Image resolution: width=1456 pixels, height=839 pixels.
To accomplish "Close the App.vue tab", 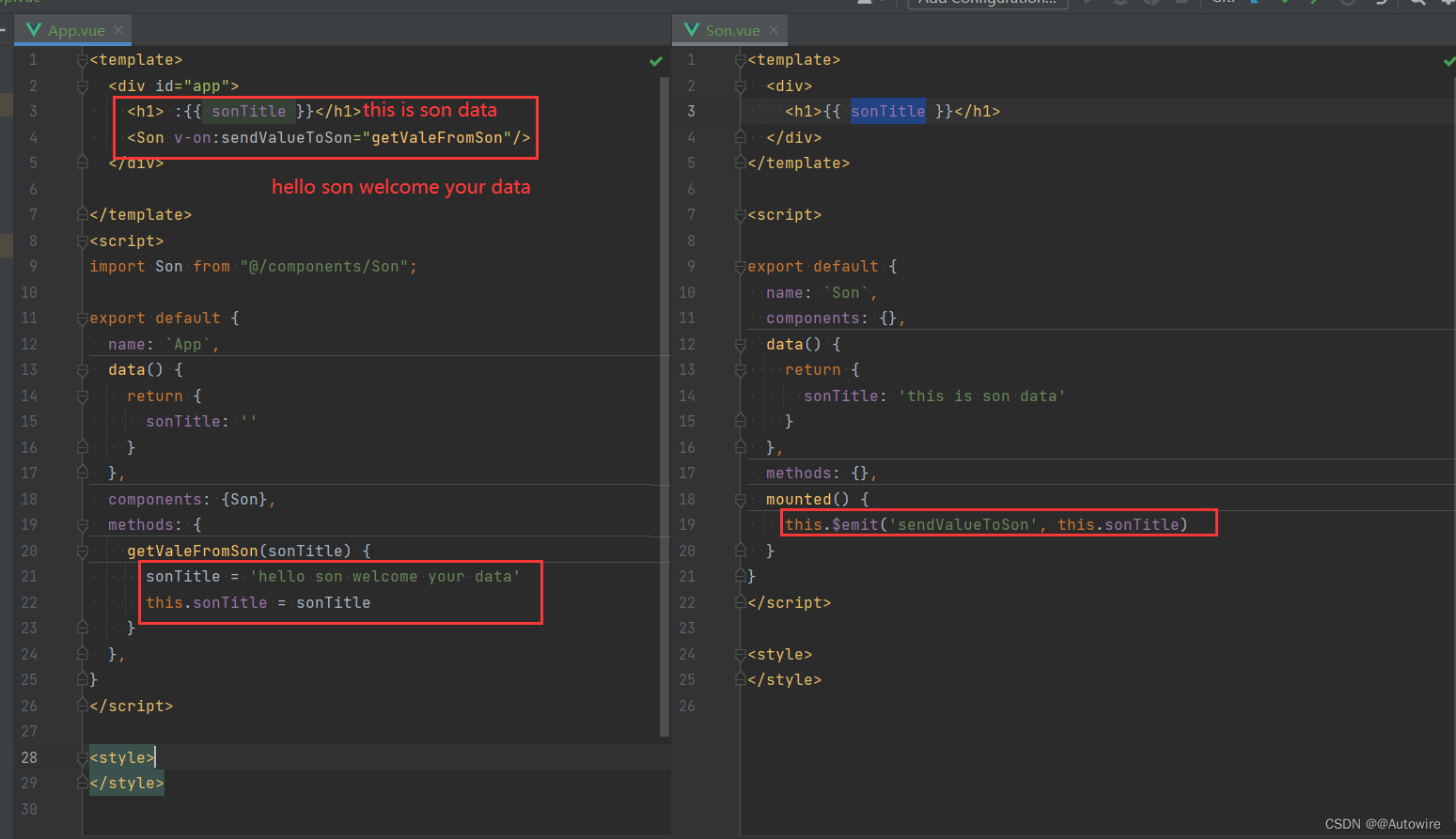I will point(118,30).
